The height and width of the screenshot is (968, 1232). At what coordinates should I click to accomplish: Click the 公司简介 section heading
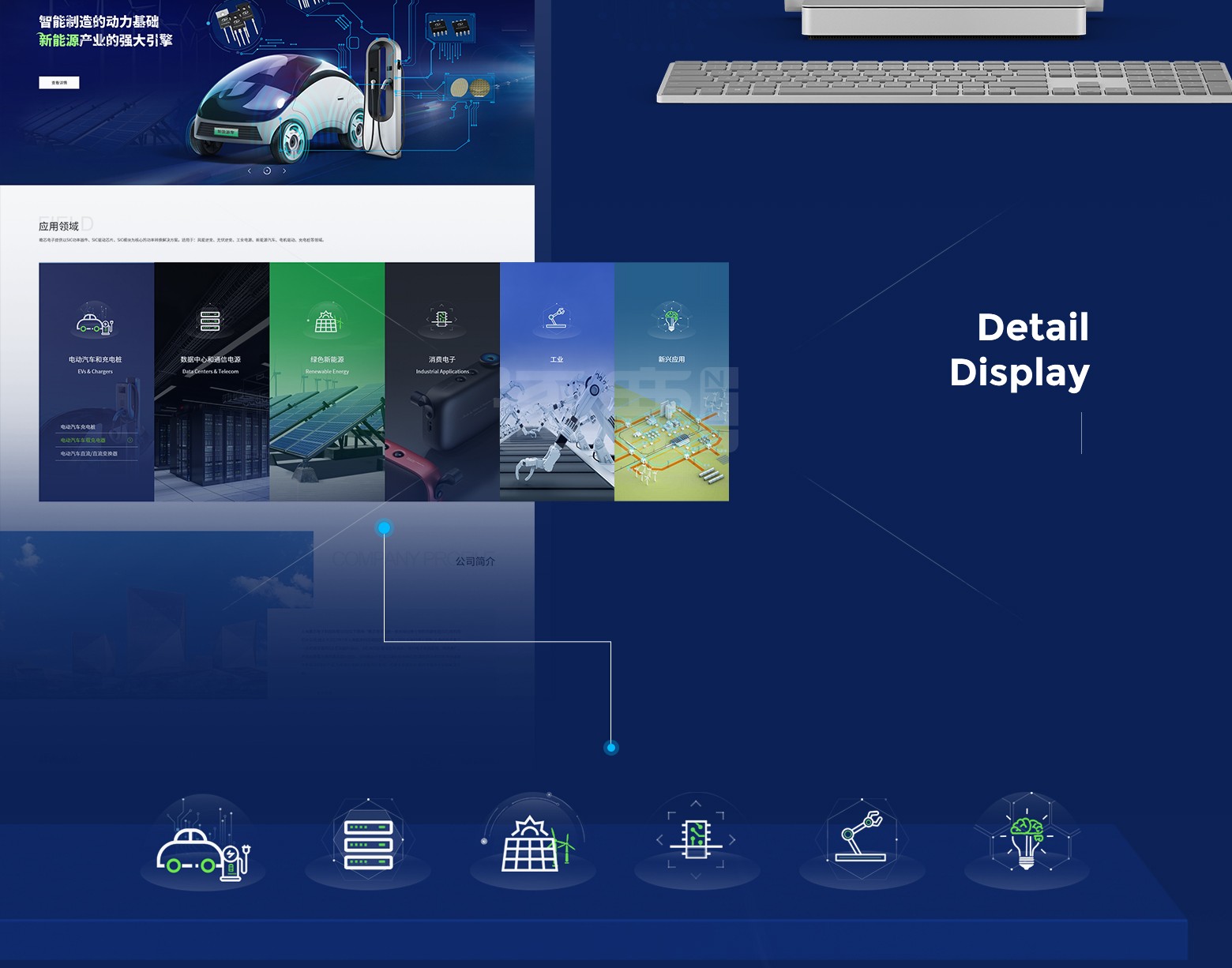475,561
